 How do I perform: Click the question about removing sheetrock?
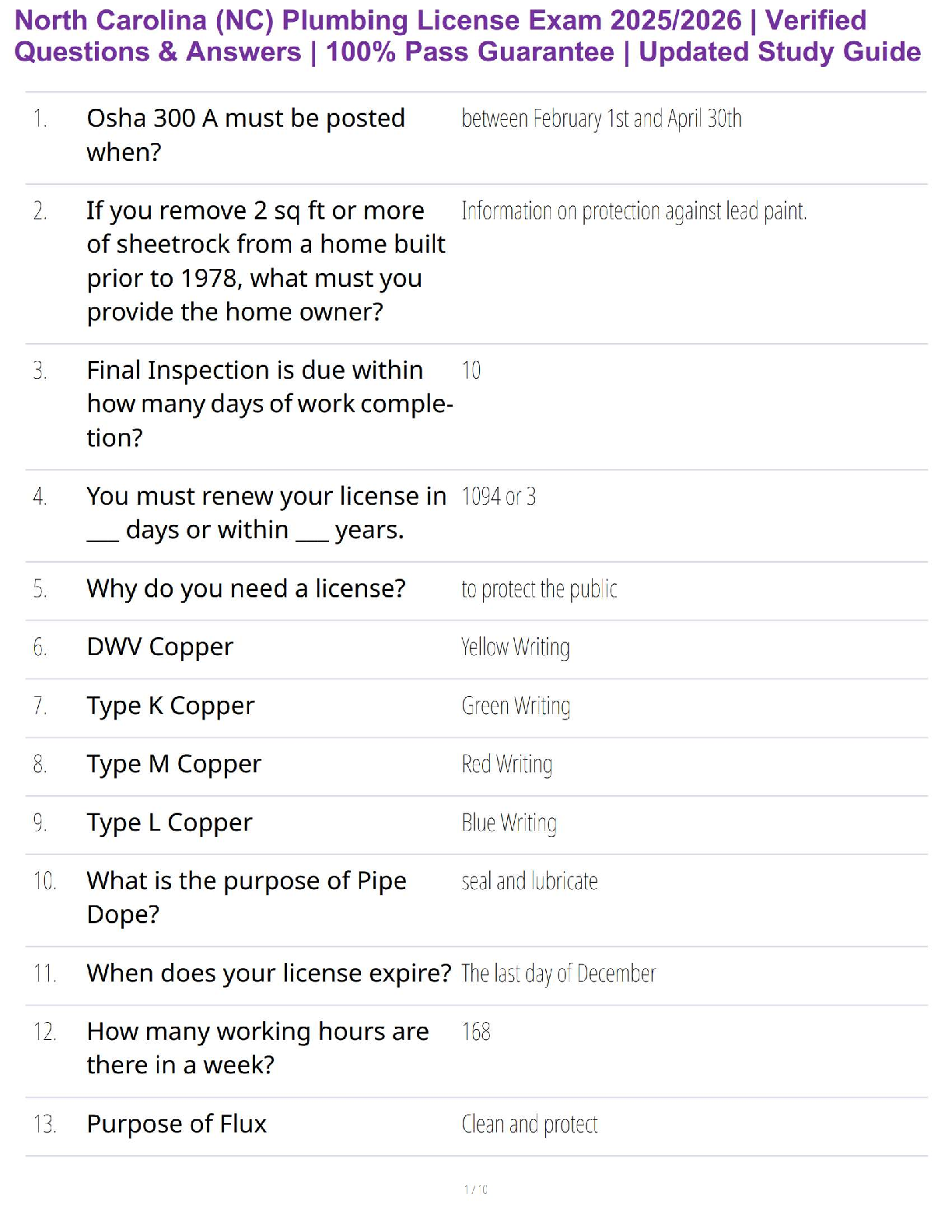click(265, 261)
